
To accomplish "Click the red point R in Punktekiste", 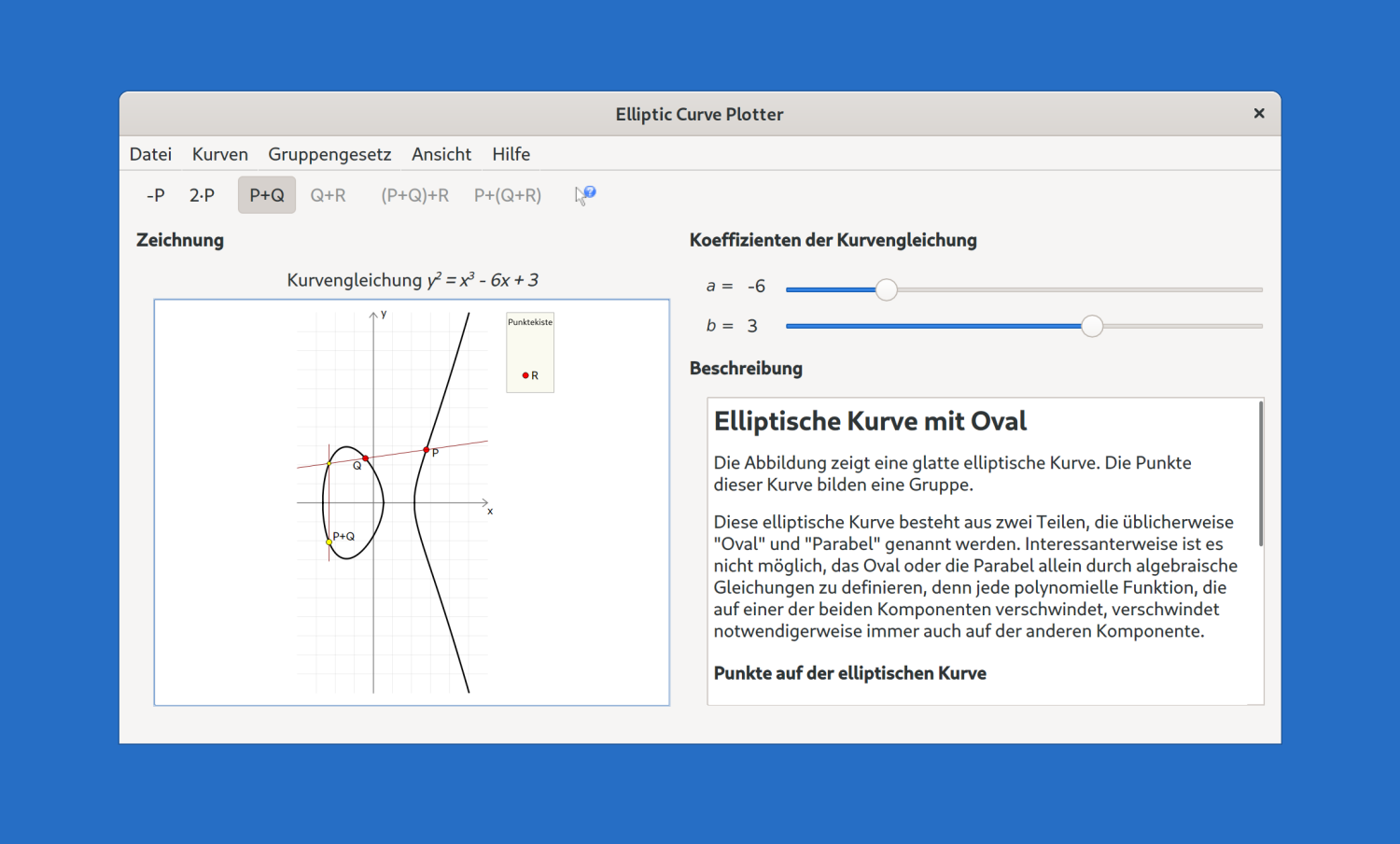I will [525, 375].
